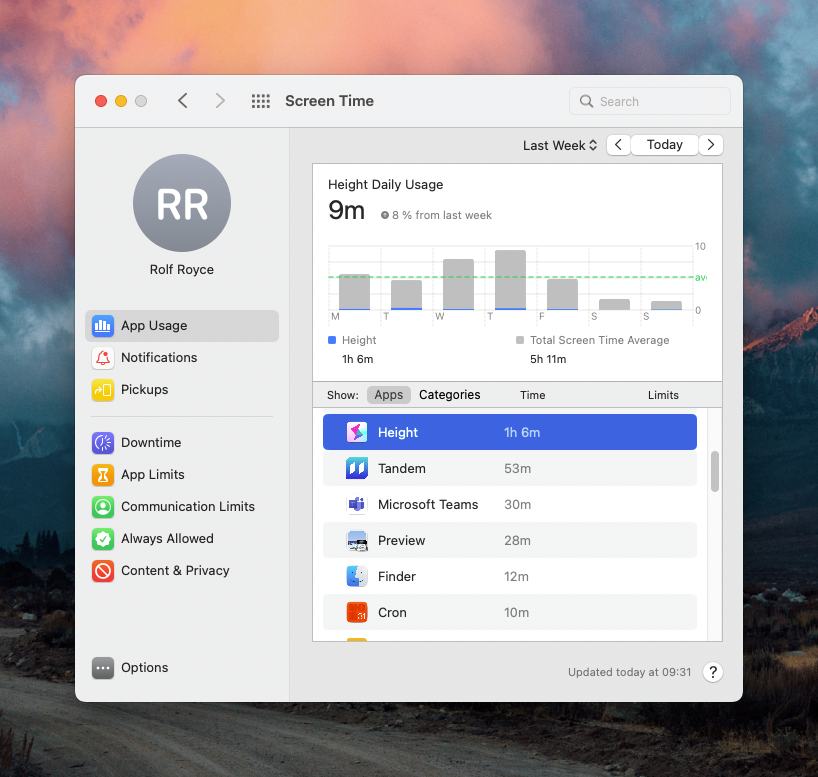The height and width of the screenshot is (777, 818).
Task: Select Saturday's usage bar
Action: [x=615, y=305]
